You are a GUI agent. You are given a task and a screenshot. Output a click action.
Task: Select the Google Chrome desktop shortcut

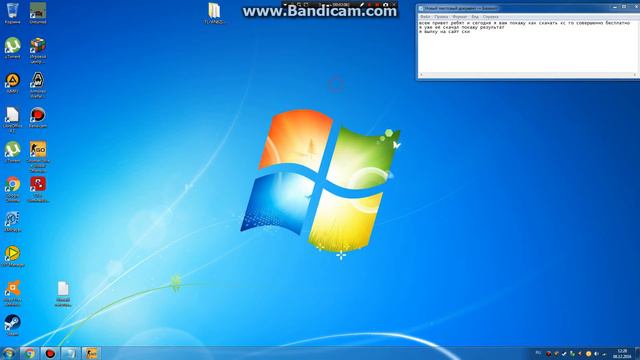[x=12, y=189]
